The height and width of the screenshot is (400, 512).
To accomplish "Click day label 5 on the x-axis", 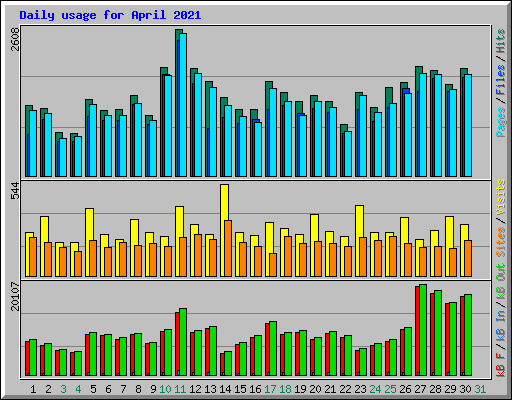I will click(93, 389).
